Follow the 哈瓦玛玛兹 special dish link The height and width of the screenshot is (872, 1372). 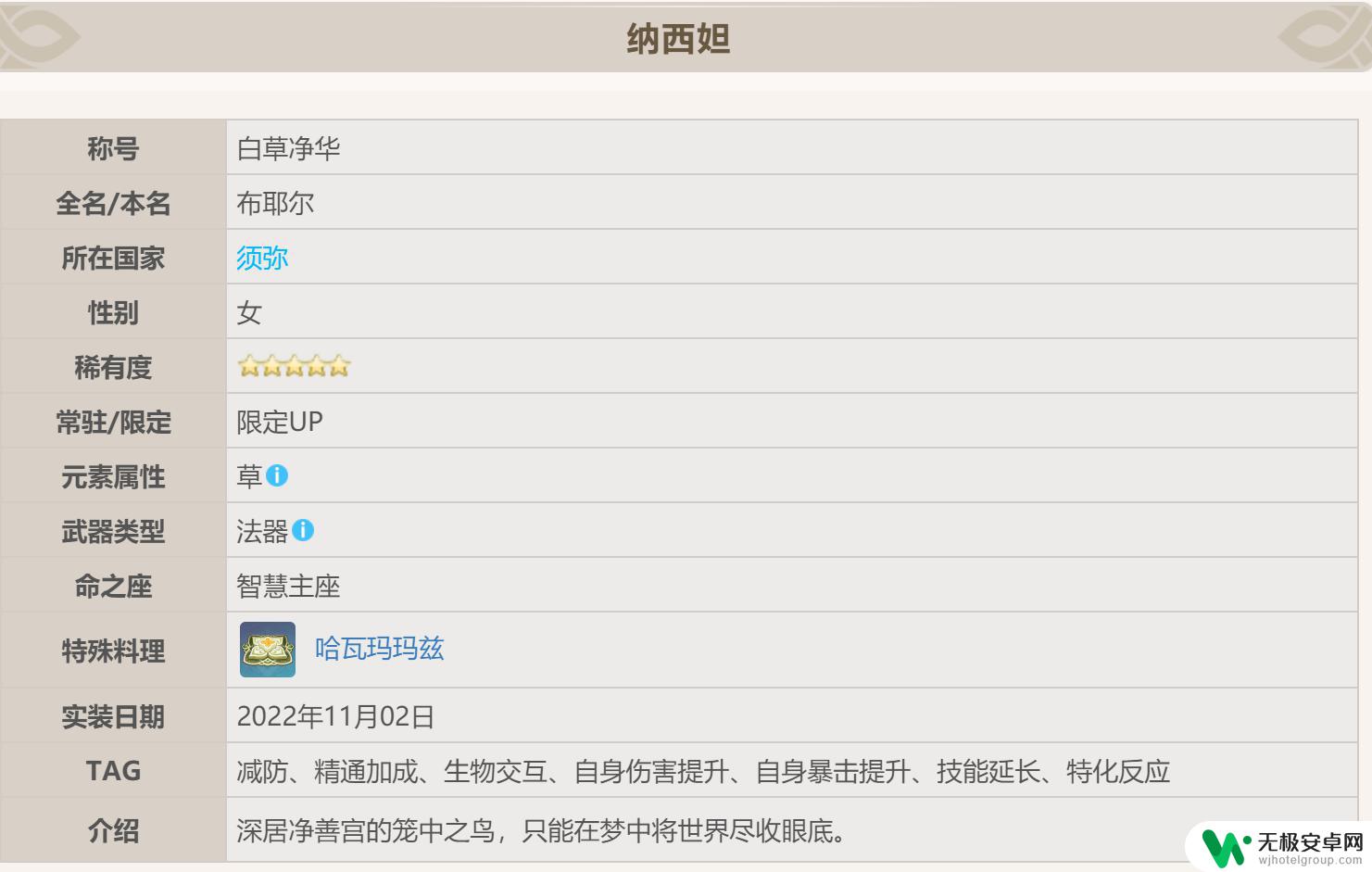[380, 649]
